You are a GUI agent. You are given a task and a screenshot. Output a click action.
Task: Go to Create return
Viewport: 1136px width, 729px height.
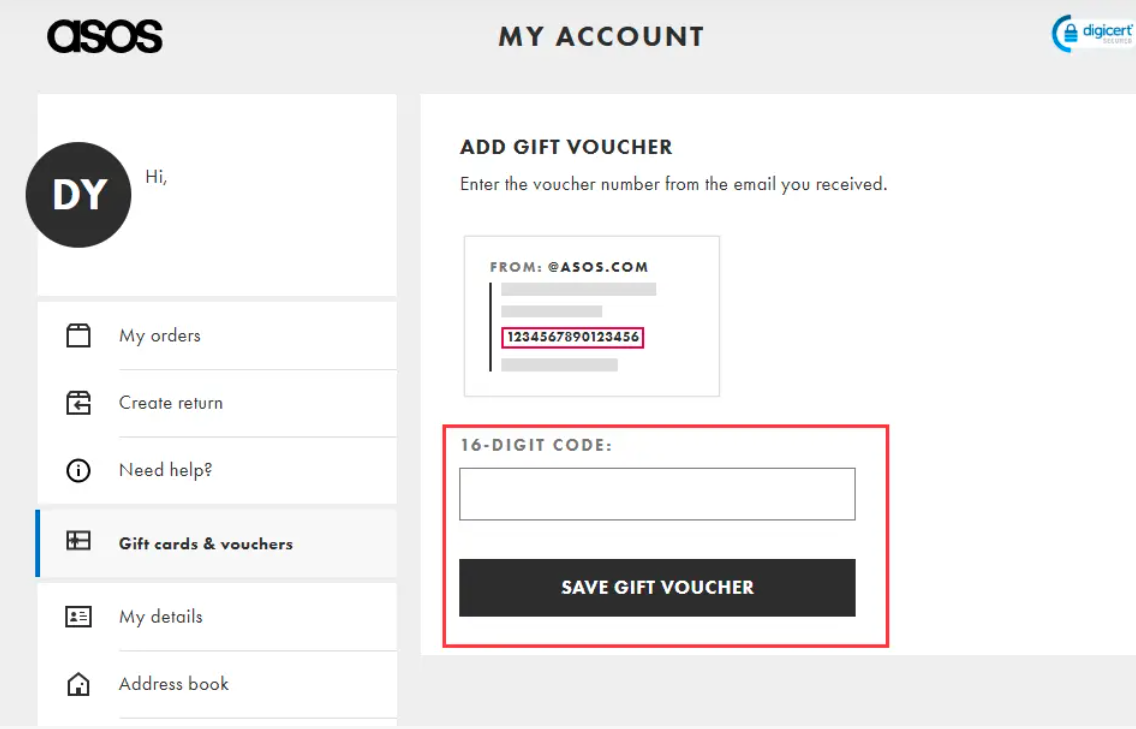point(171,403)
